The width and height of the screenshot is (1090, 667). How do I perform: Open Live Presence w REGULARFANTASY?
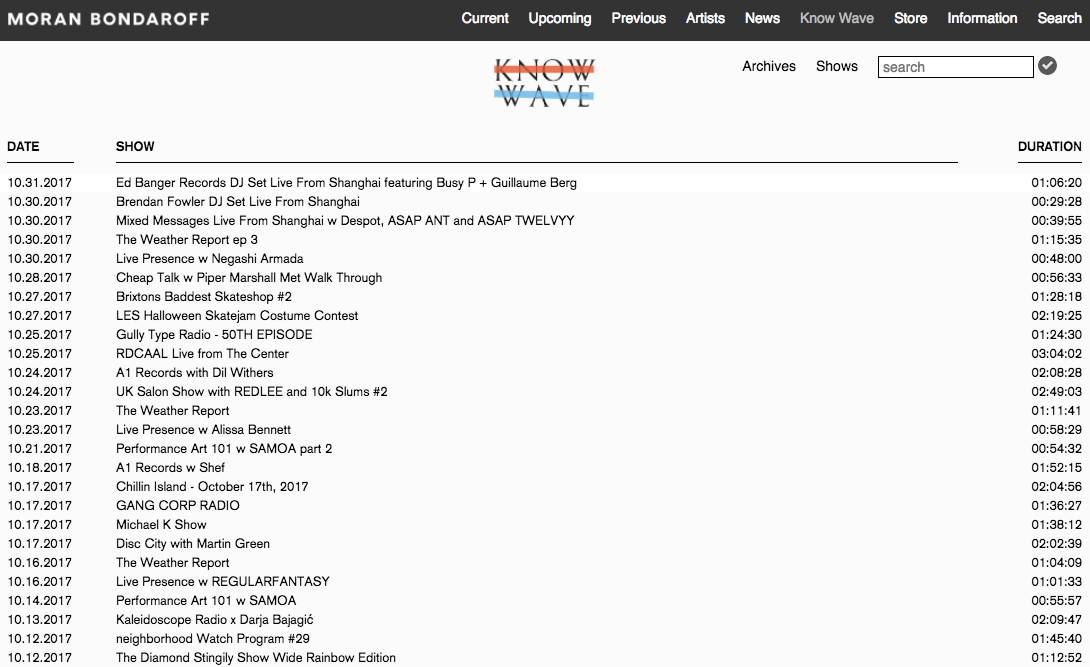(222, 582)
